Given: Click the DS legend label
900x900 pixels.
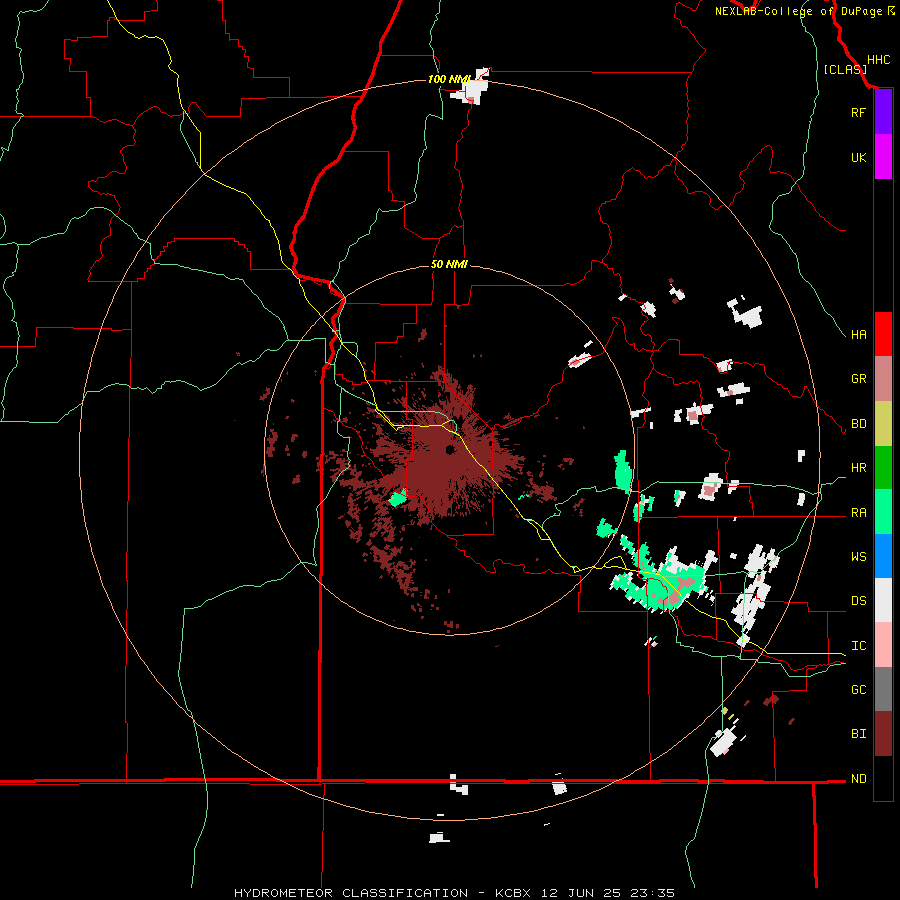Looking at the screenshot, I should click(x=858, y=601).
